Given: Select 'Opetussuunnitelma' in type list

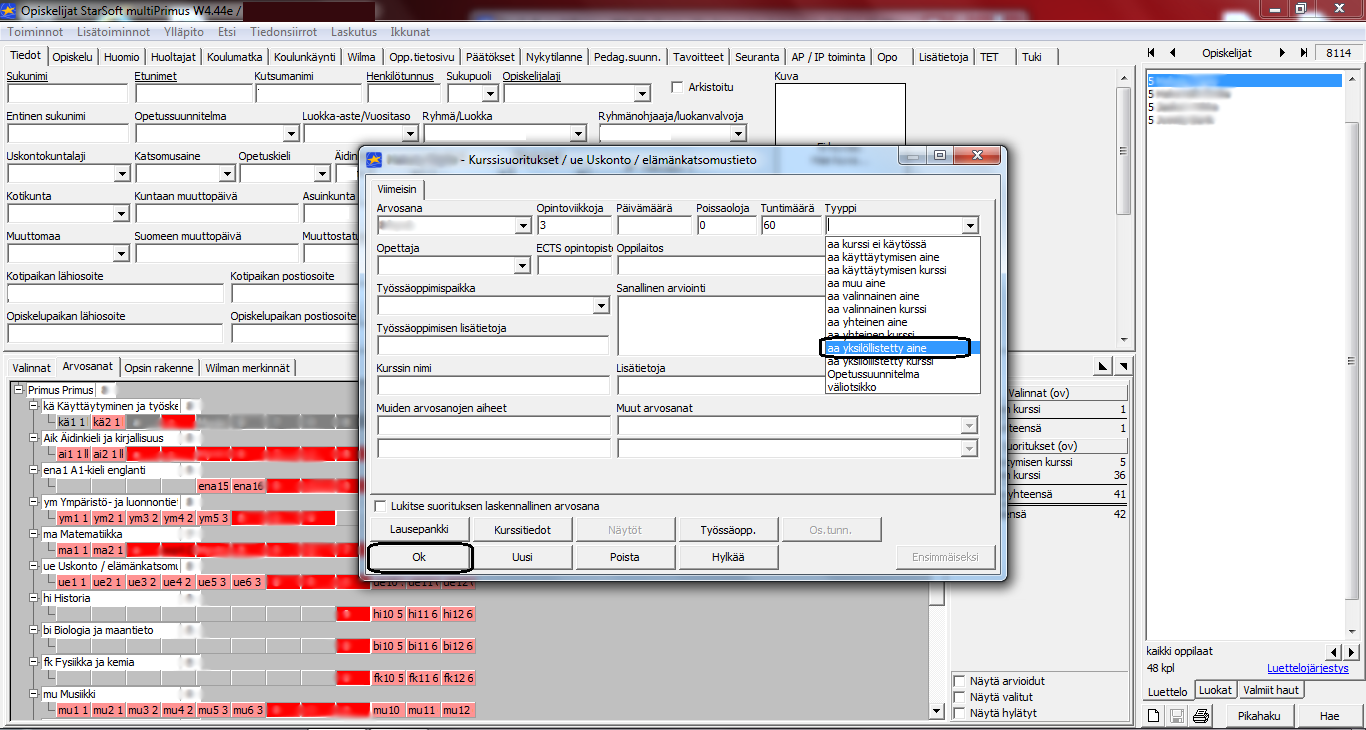Looking at the screenshot, I should tap(903, 374).
